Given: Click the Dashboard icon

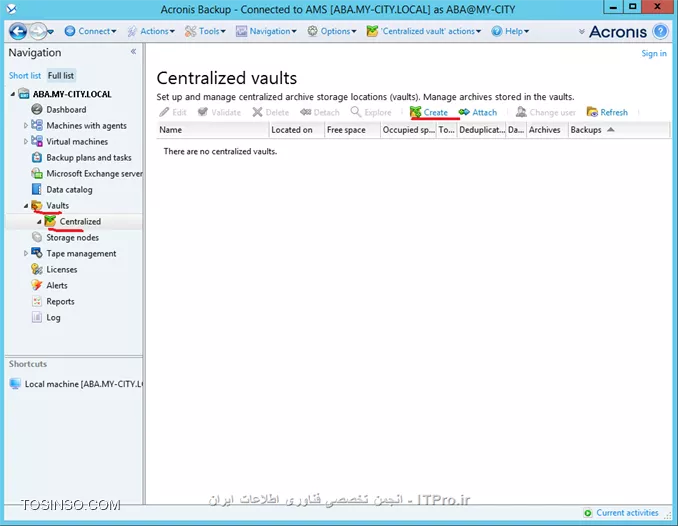Looking at the screenshot, I should coord(37,109).
